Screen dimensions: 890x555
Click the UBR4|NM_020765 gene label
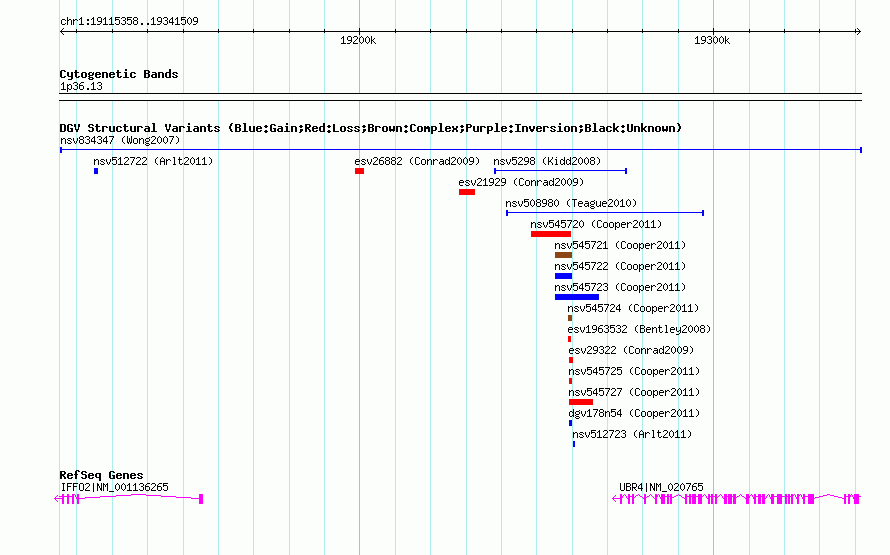coord(661,487)
